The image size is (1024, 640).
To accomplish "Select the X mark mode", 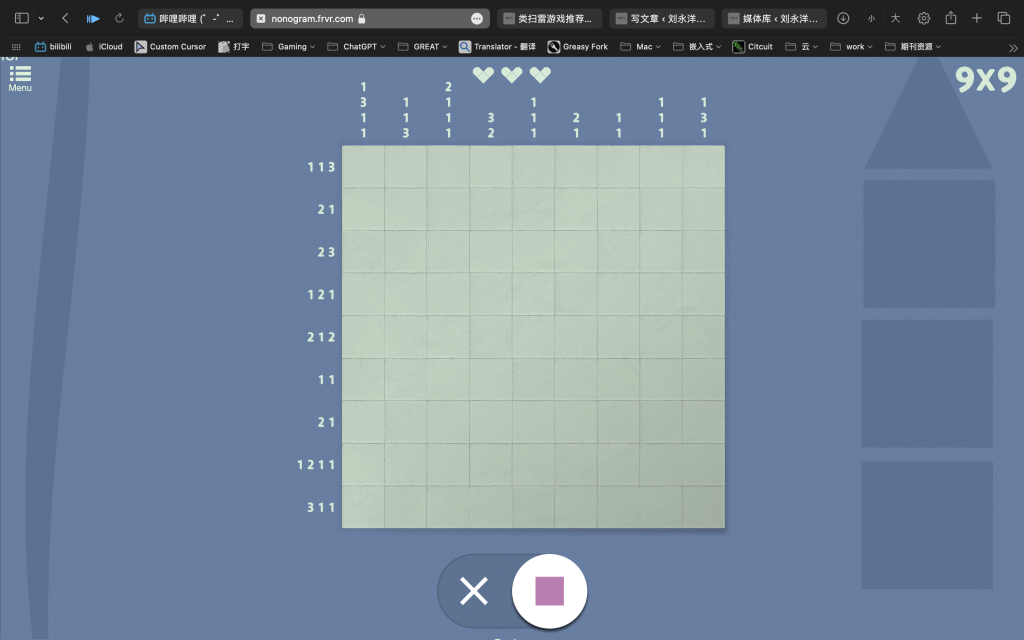I will point(474,591).
